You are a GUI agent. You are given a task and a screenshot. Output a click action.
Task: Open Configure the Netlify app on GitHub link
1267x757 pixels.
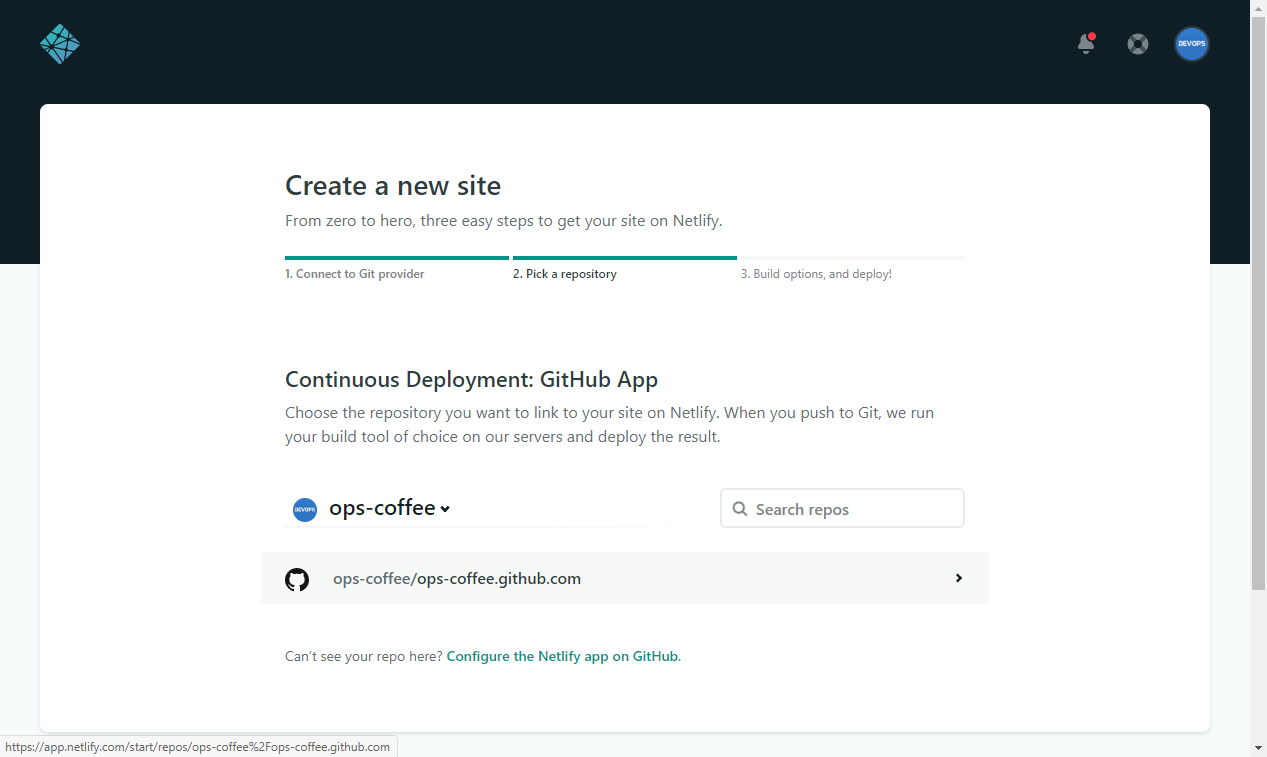coord(563,656)
